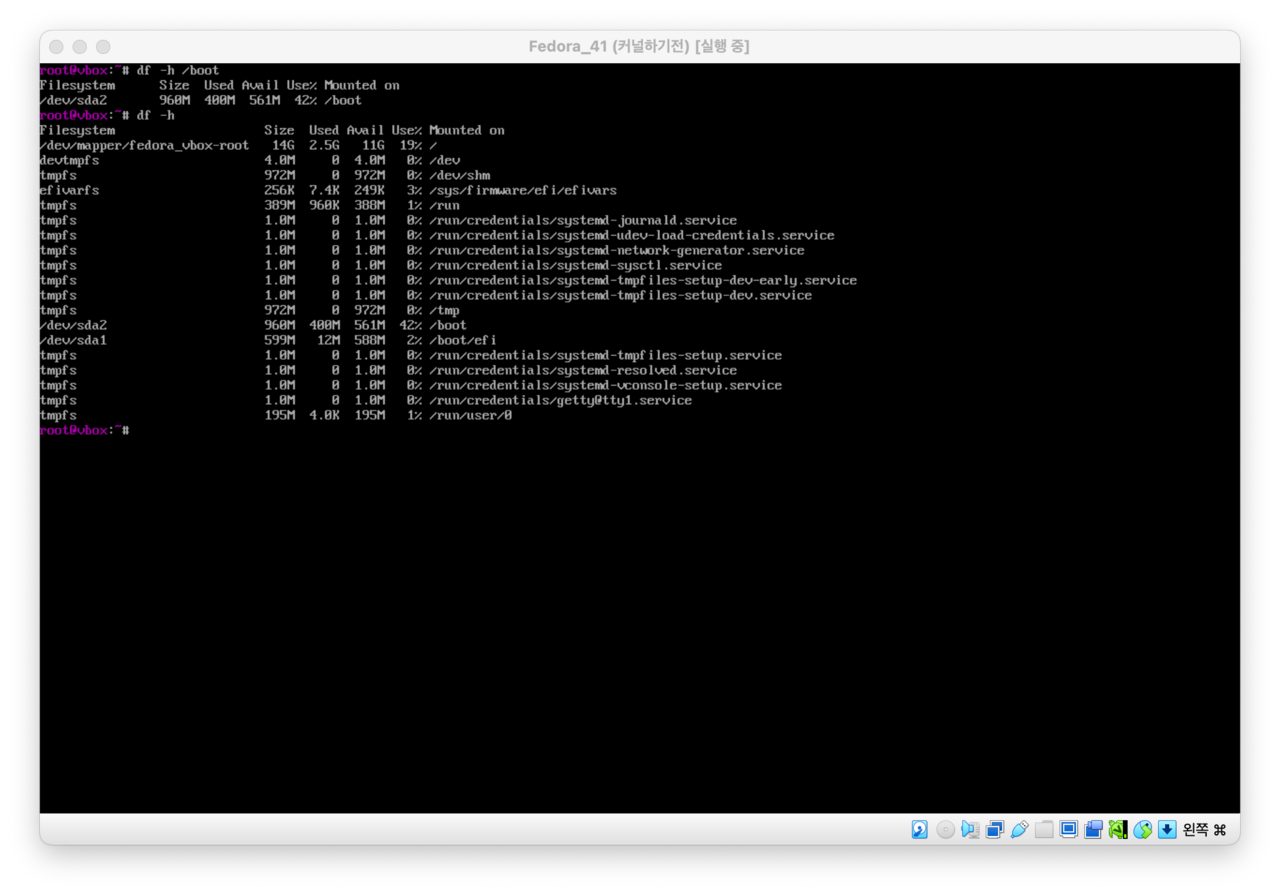Click the virtual display monitor icon

[x=1069, y=829]
